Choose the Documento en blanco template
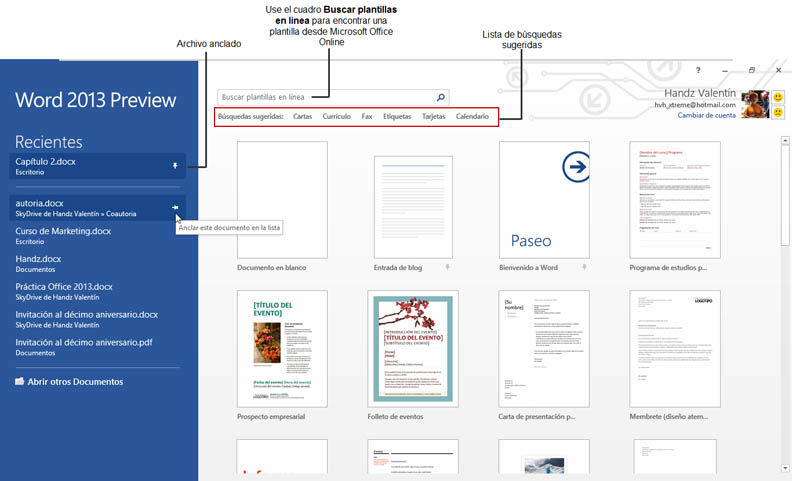This screenshot has width=792, height=481. (x=282, y=200)
